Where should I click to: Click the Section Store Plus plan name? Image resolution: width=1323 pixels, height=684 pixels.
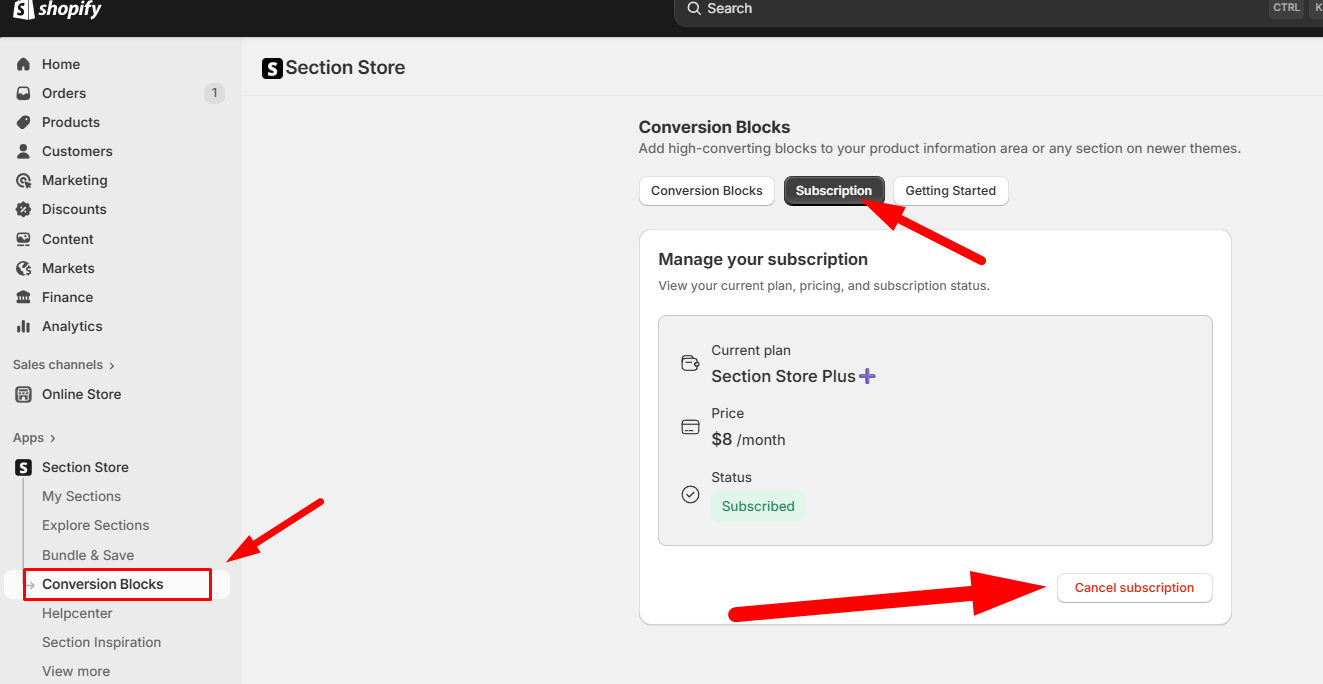(x=783, y=376)
